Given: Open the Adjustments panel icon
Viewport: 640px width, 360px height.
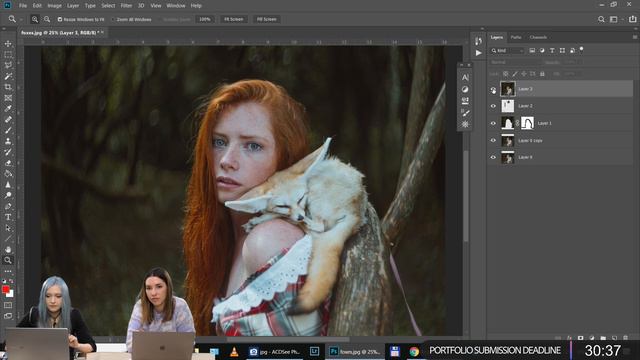Looking at the screenshot, I should pyautogui.click(x=465, y=89).
